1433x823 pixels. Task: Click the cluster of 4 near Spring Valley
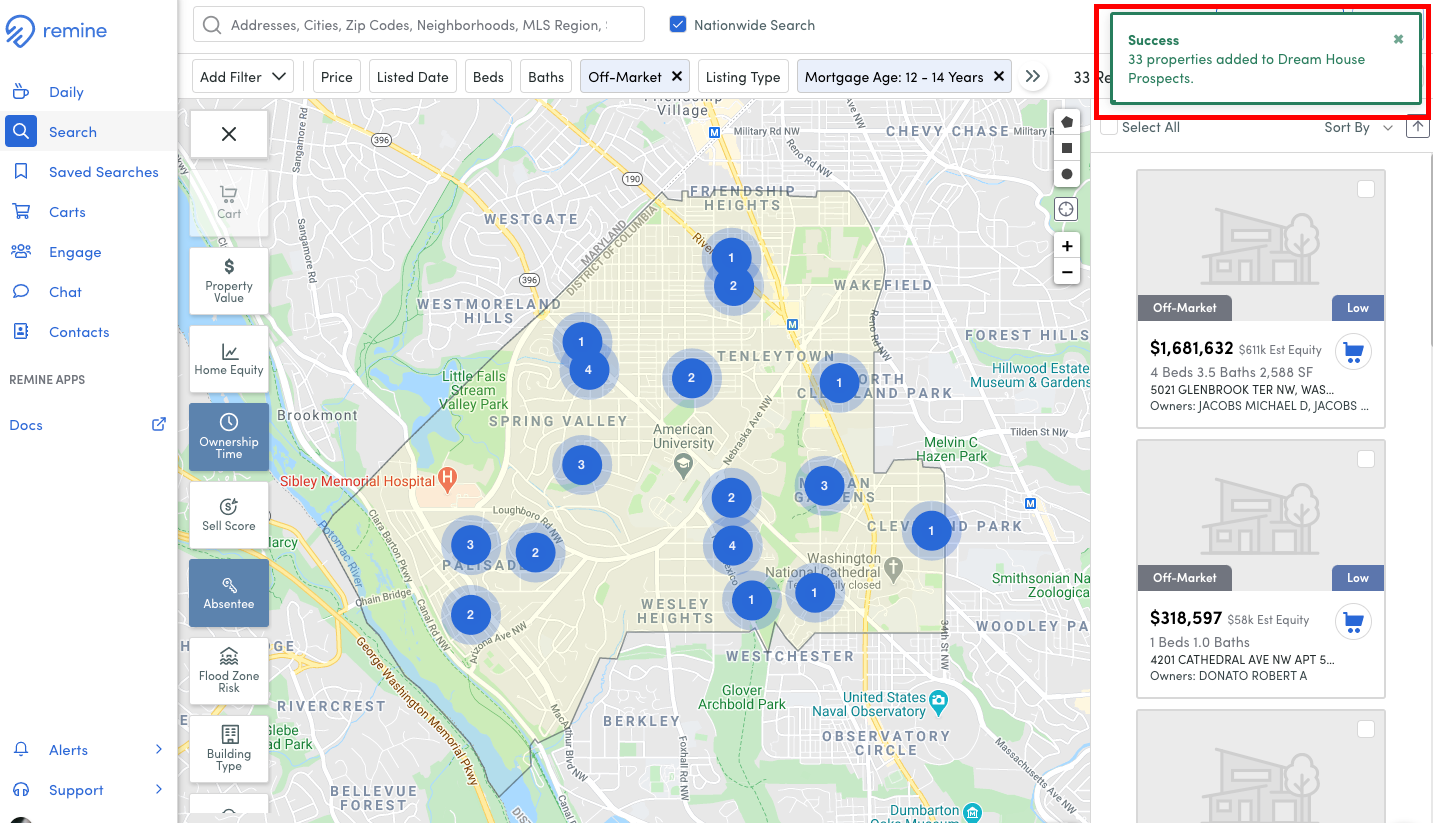pyautogui.click(x=588, y=370)
